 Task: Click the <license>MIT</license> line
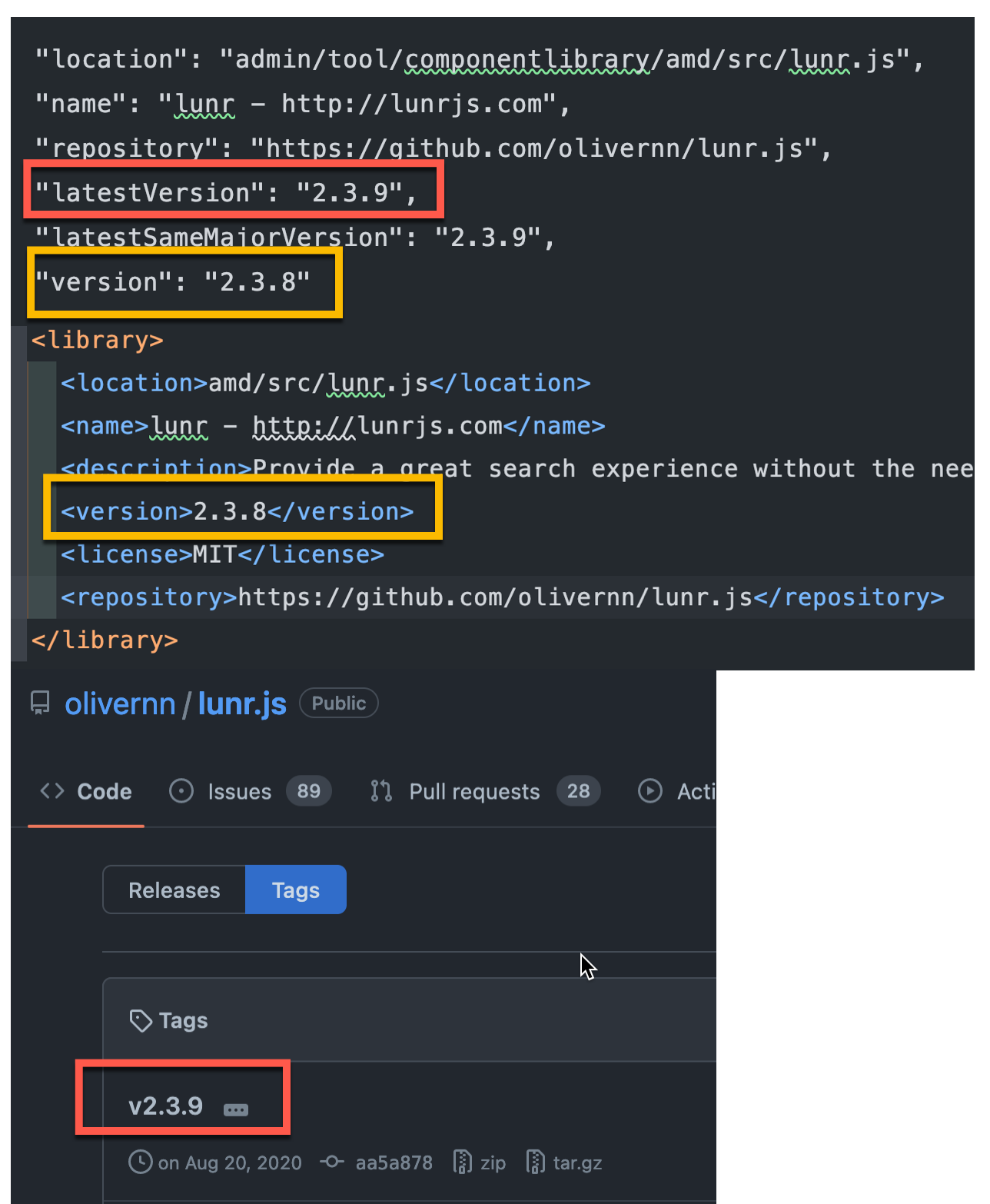tap(223, 554)
